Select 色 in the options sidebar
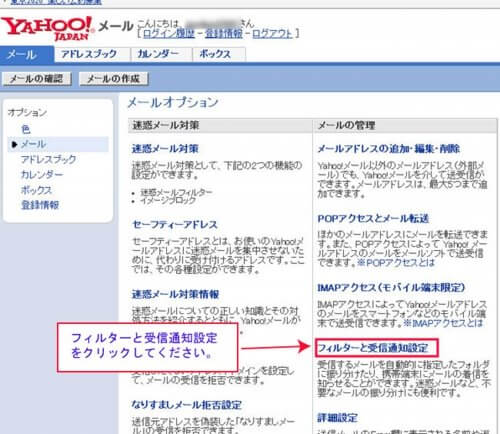Image resolution: width=500 pixels, height=434 pixels. point(26,129)
